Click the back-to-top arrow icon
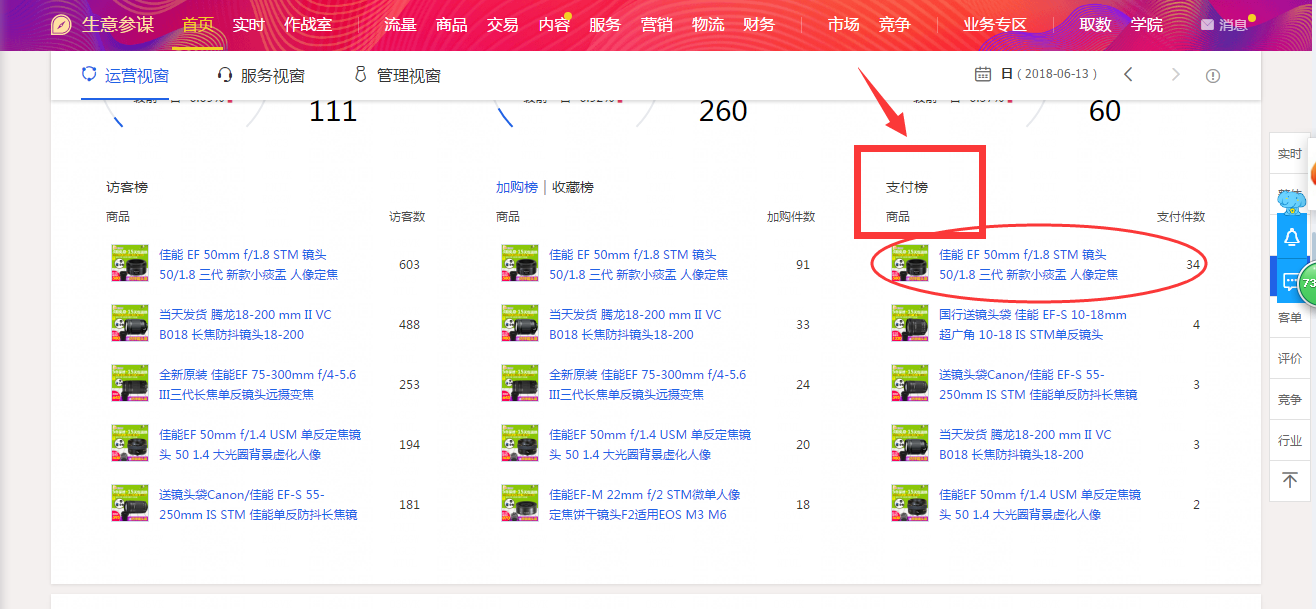The height and width of the screenshot is (609, 1316). [1290, 481]
